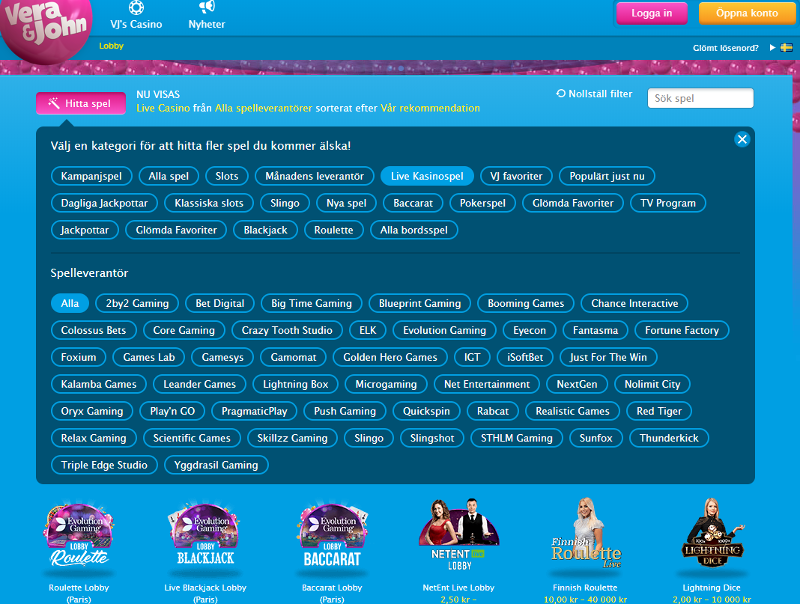This screenshot has height=604, width=800.
Task: Select the Dagliga Jackpottar category
Action: coord(104,203)
